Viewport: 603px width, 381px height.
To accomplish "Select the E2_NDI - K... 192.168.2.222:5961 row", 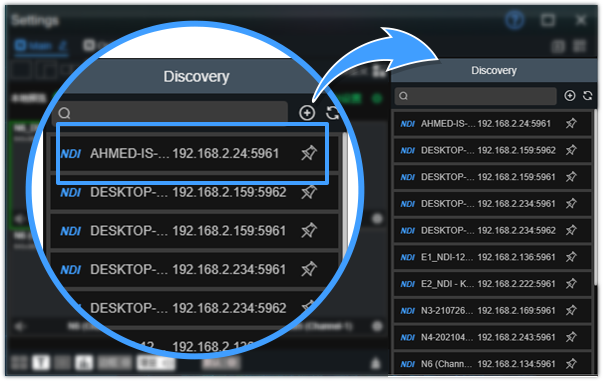I will (x=492, y=284).
